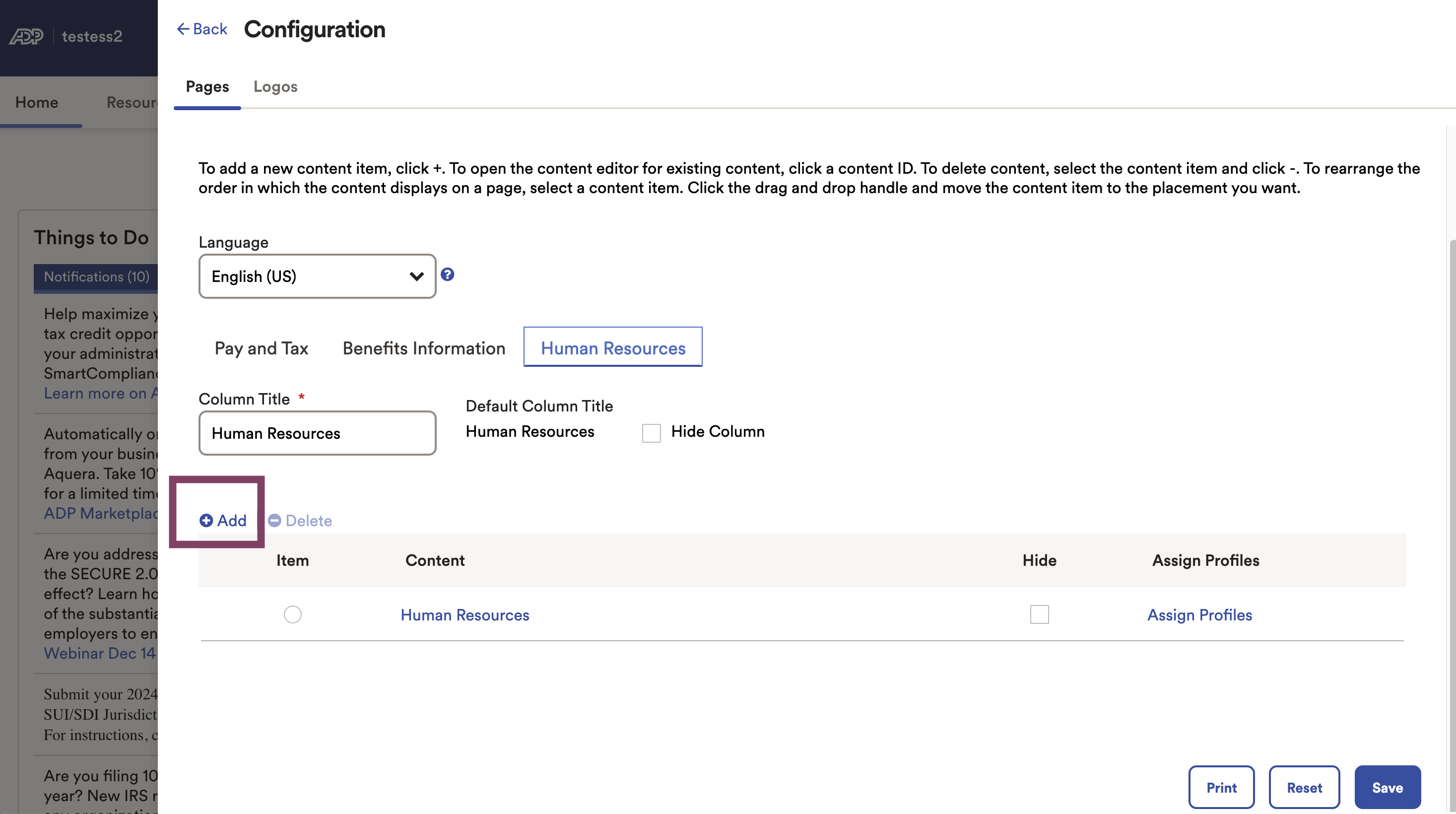Click the Print button

point(1221,787)
